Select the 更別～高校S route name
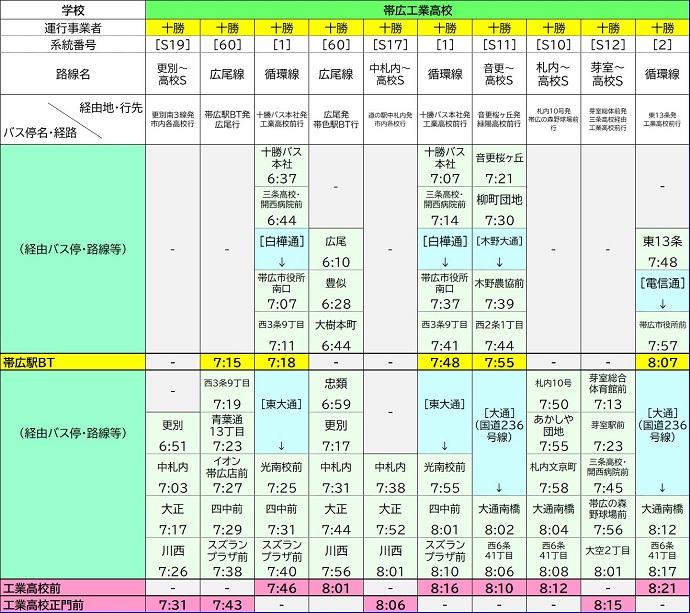The width and height of the screenshot is (690, 613). point(173,74)
